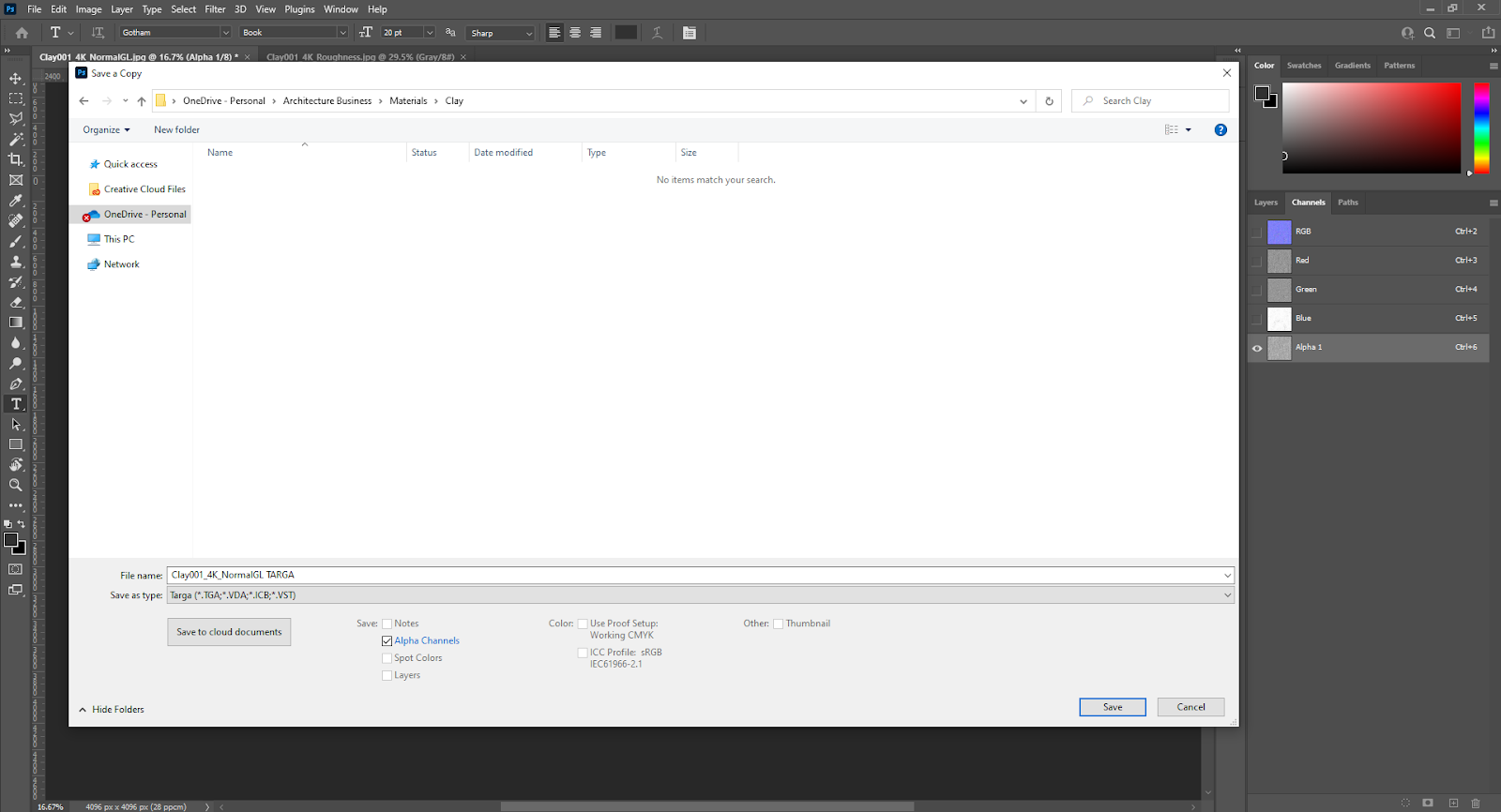Expand the address path history dropdown
This screenshot has height=812, width=1501.
[1023, 101]
